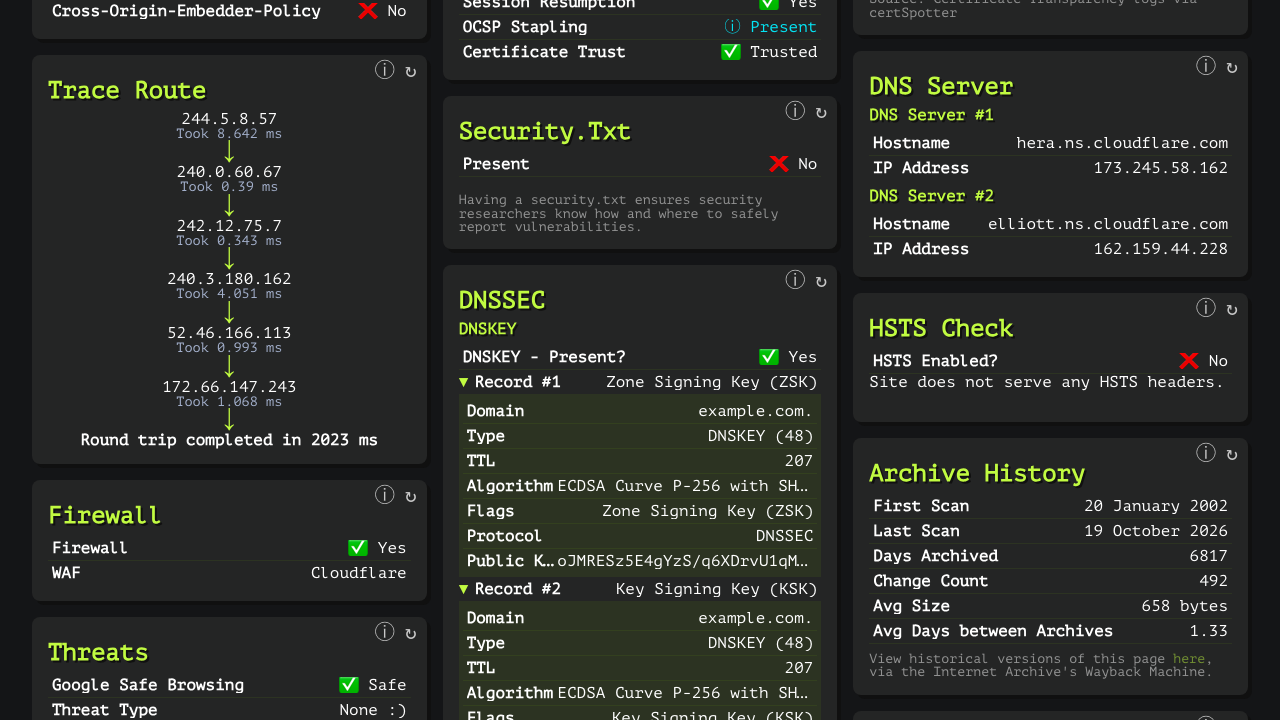Viewport: 1280px width, 720px height.
Task: Refresh the DNSSEC card
Action: (x=821, y=281)
